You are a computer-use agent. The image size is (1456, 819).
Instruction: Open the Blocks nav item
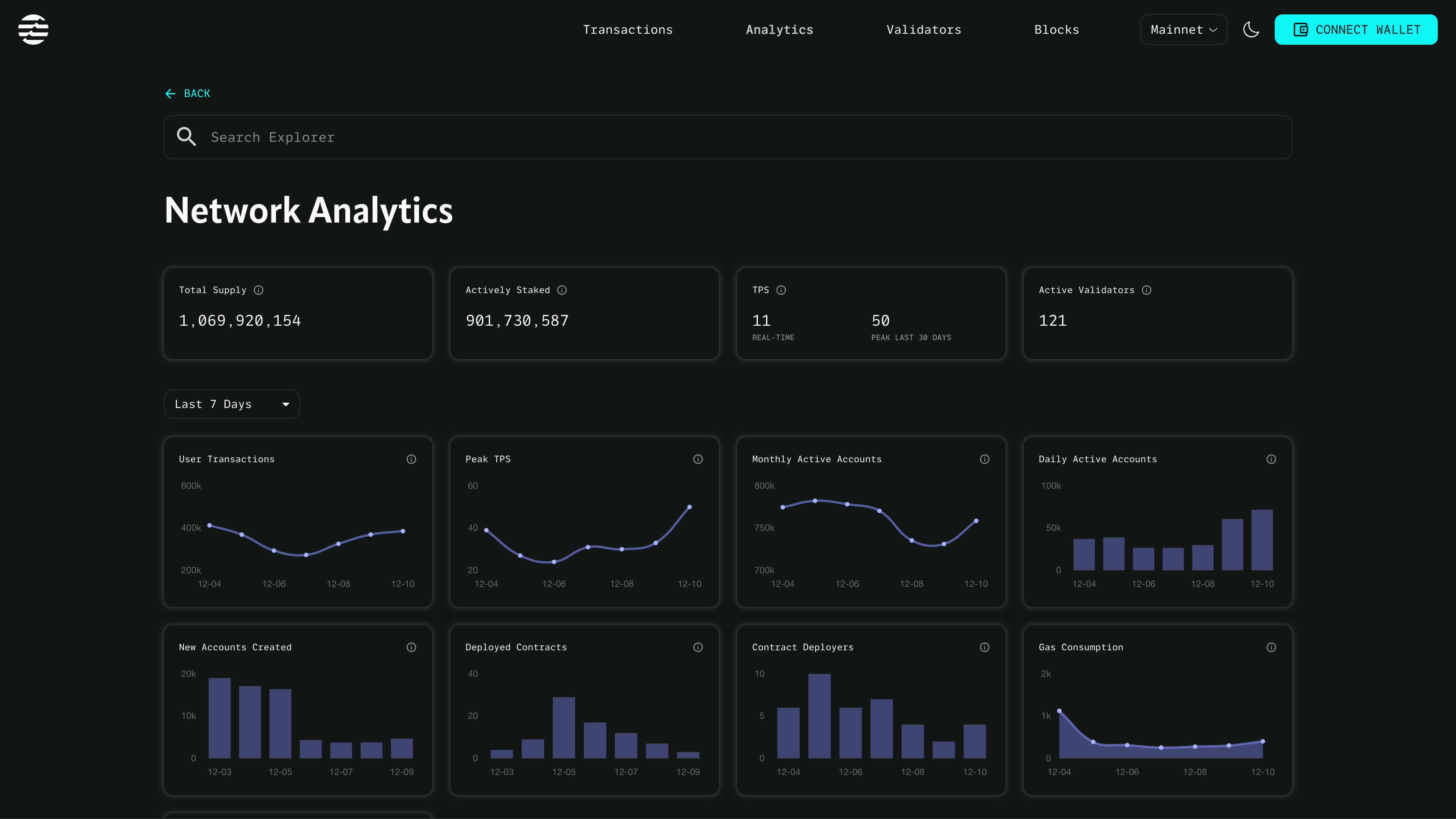point(1056,30)
